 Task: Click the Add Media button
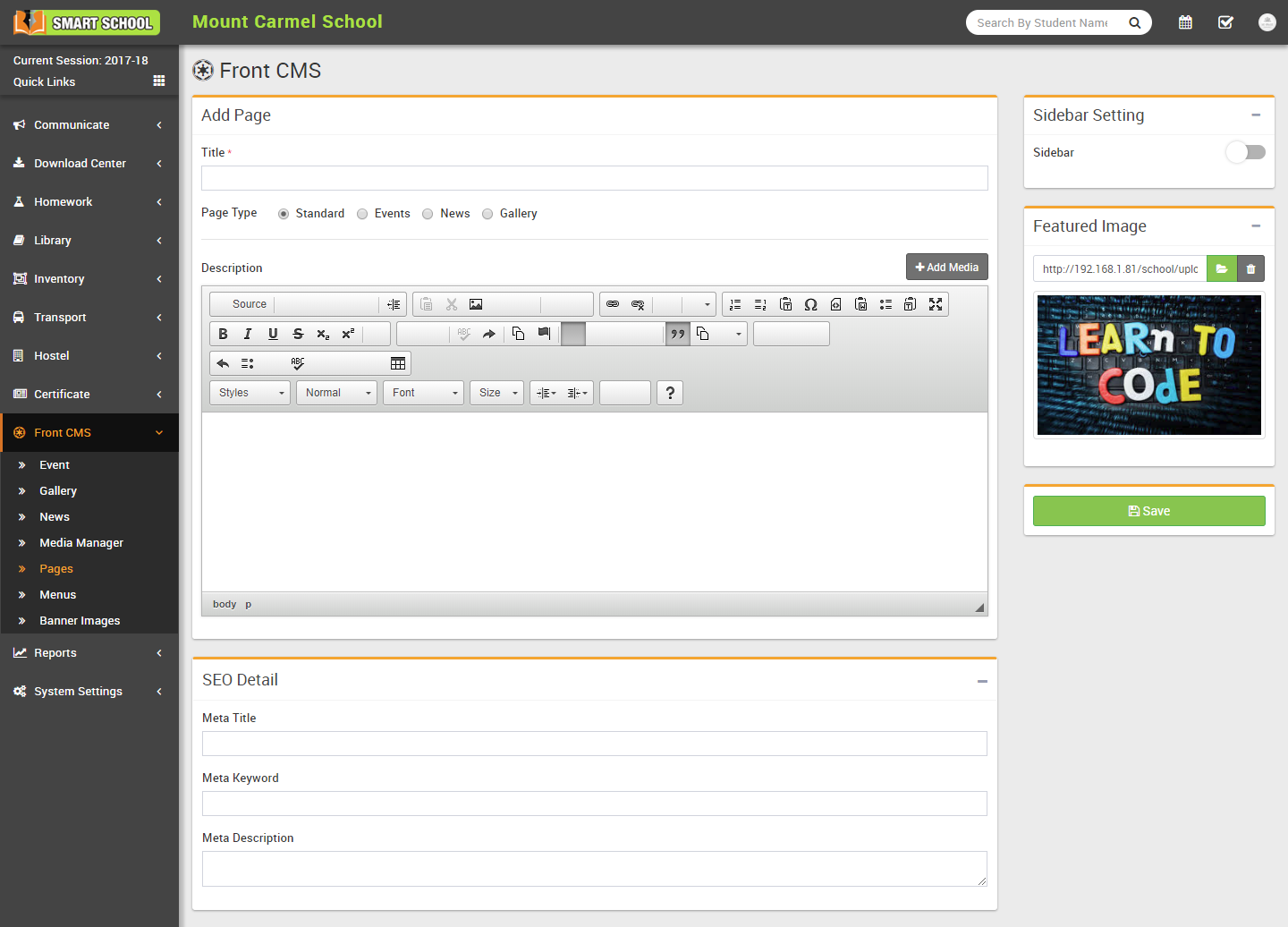[x=946, y=268]
